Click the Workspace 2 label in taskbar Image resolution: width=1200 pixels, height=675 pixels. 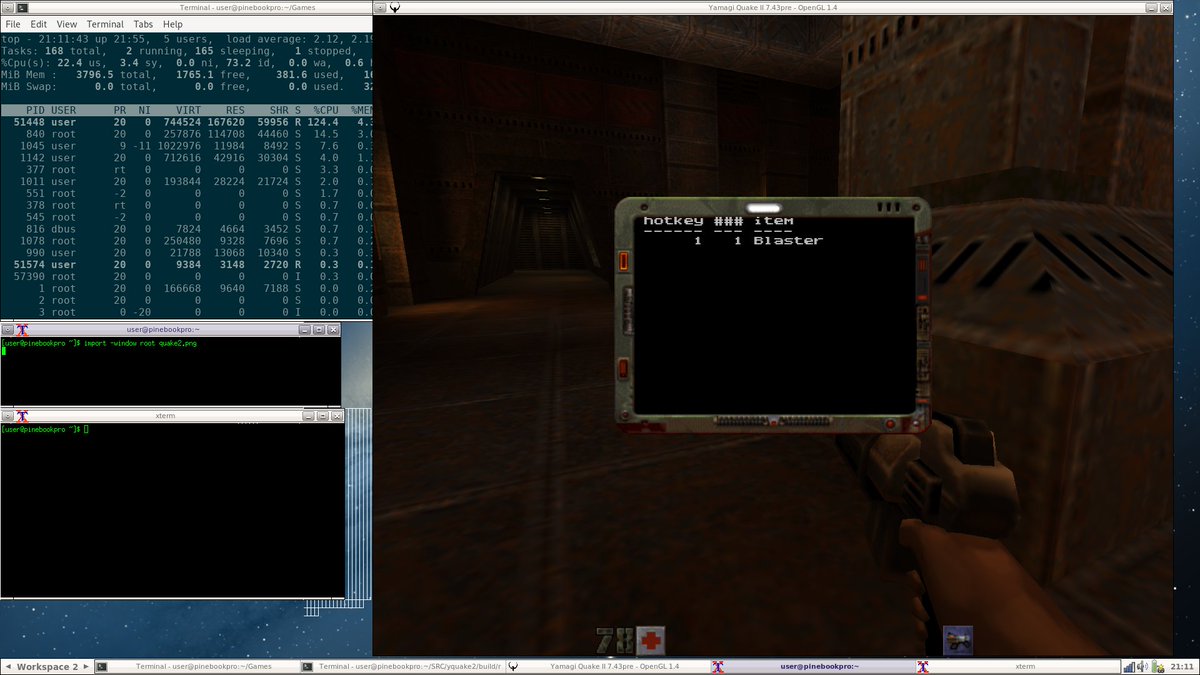(47, 667)
